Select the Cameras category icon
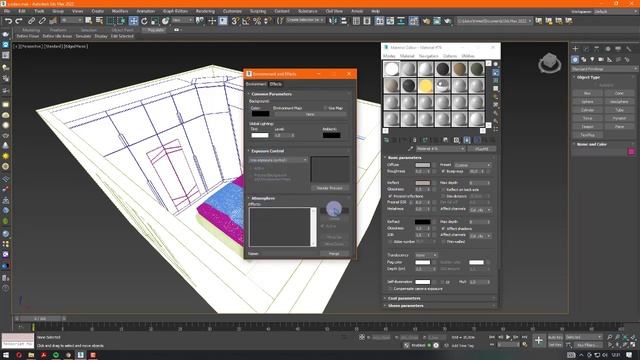 [x=601, y=60]
